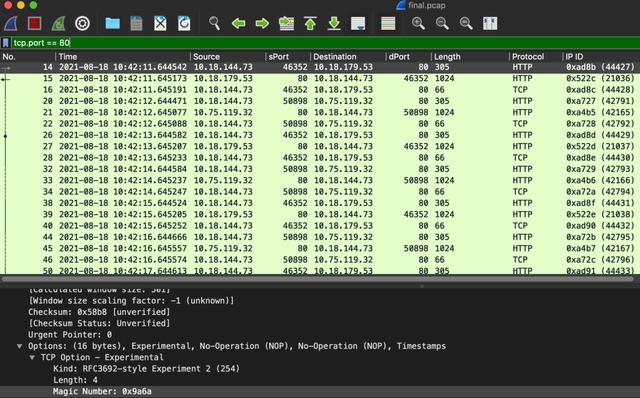Select packet number 14 row
The width and height of the screenshot is (640, 398).
click(x=320, y=67)
